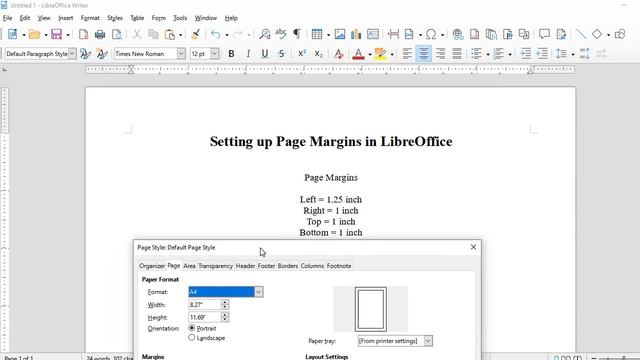Switch to Columns tab
This screenshot has height=360, width=640.
coord(312,266)
